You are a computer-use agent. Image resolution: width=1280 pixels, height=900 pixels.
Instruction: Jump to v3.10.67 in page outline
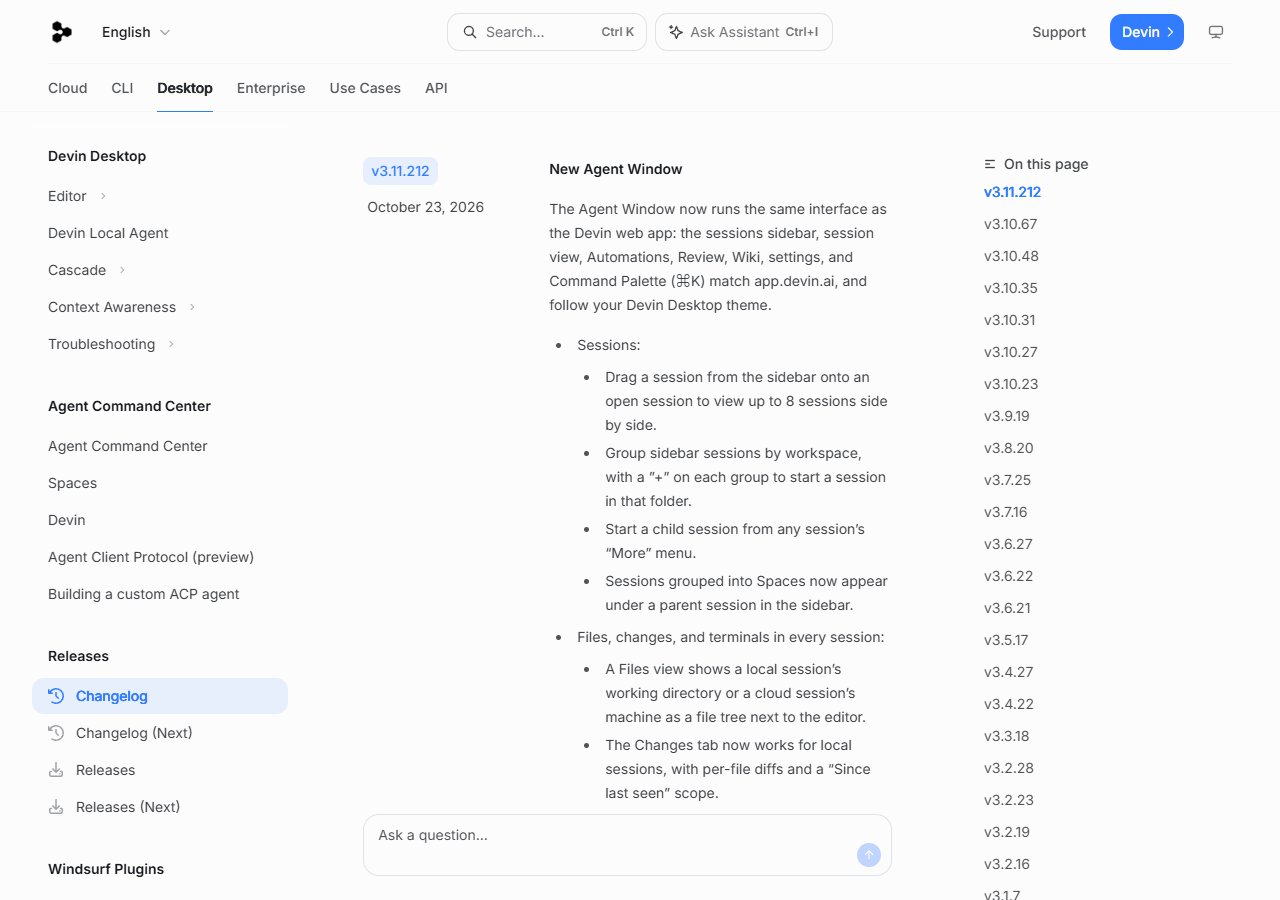pos(1011,224)
